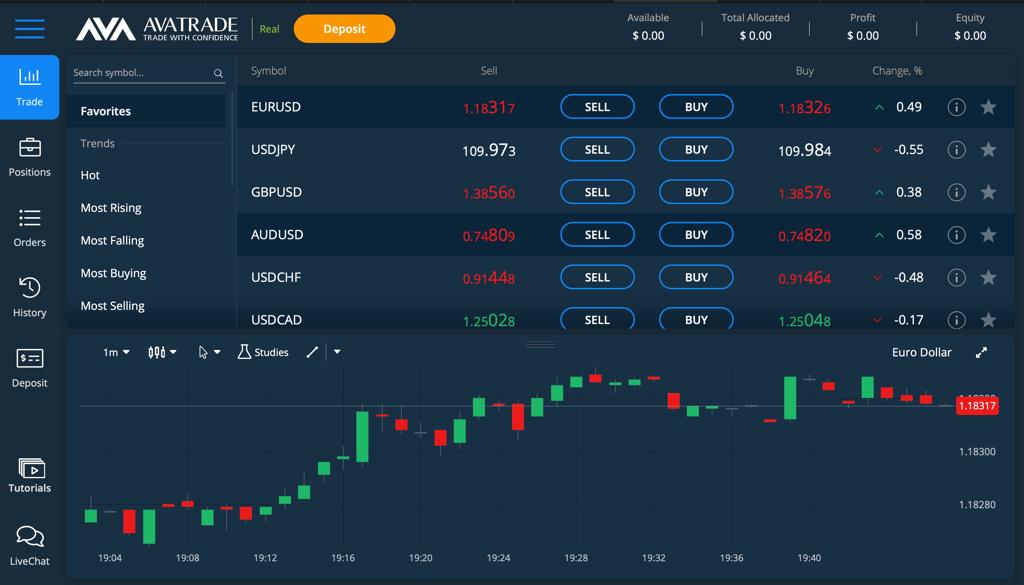Toggle USDJPY favorite star
1024x585 pixels.
pyautogui.click(x=988, y=150)
